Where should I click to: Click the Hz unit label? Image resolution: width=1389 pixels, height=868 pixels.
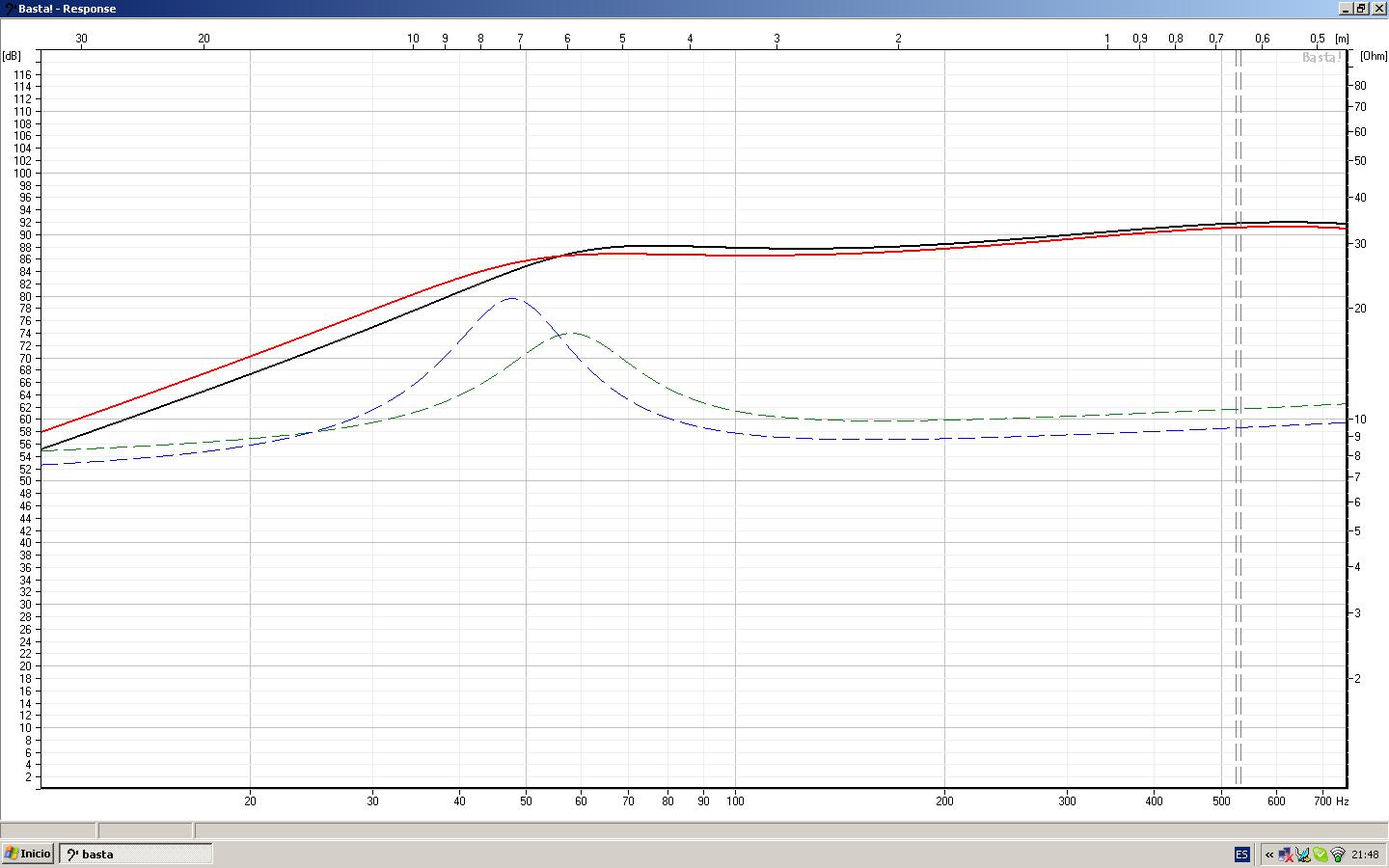1342,800
